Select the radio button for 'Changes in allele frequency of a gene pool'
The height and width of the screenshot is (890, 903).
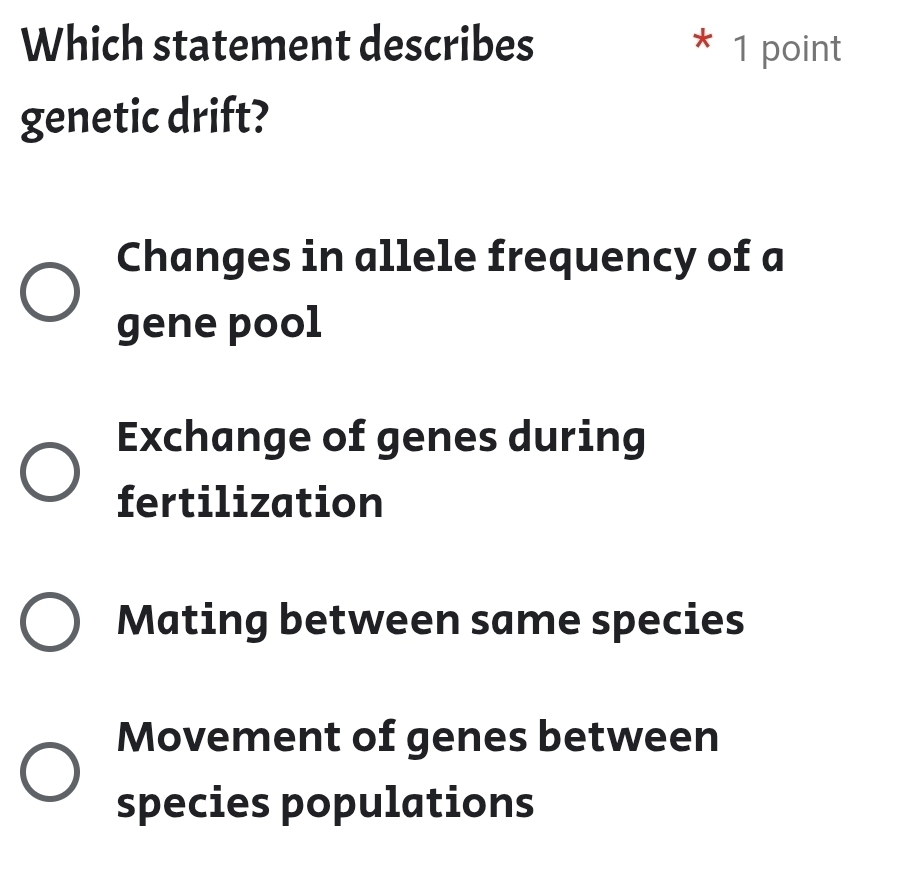pyautogui.click(x=48, y=290)
